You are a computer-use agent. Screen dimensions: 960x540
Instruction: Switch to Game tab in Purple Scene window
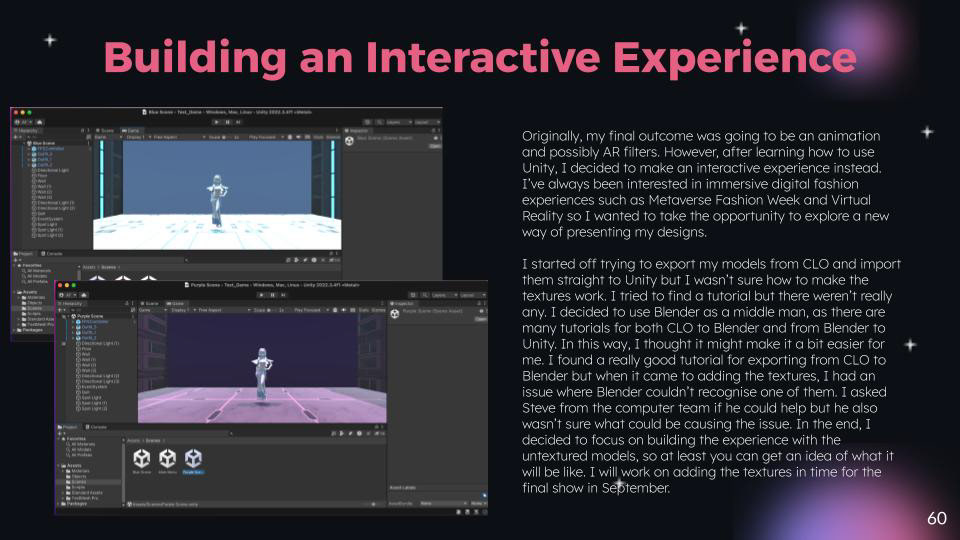tap(174, 304)
